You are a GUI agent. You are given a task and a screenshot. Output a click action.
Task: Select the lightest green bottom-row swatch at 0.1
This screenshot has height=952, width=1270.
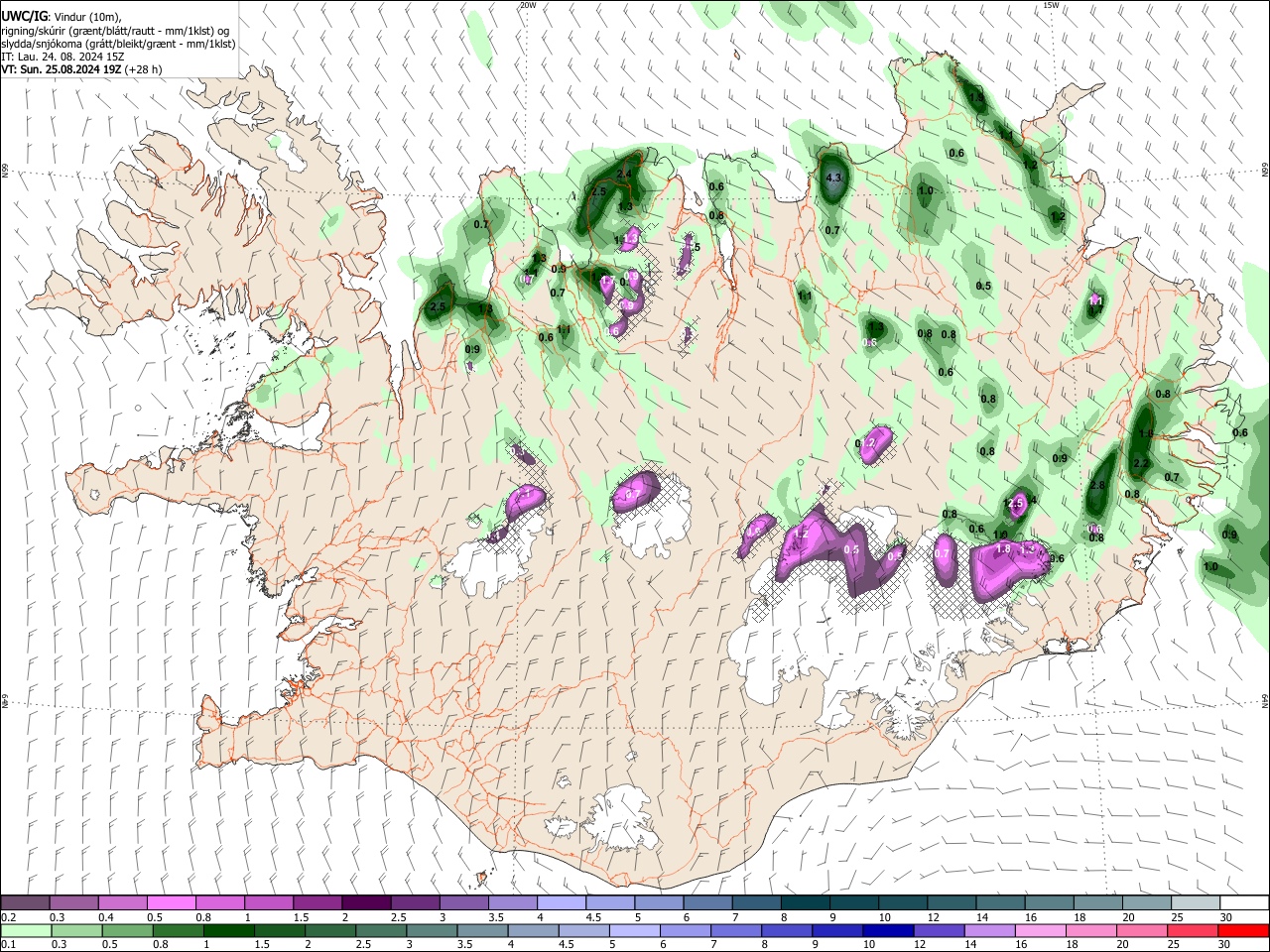(26, 931)
